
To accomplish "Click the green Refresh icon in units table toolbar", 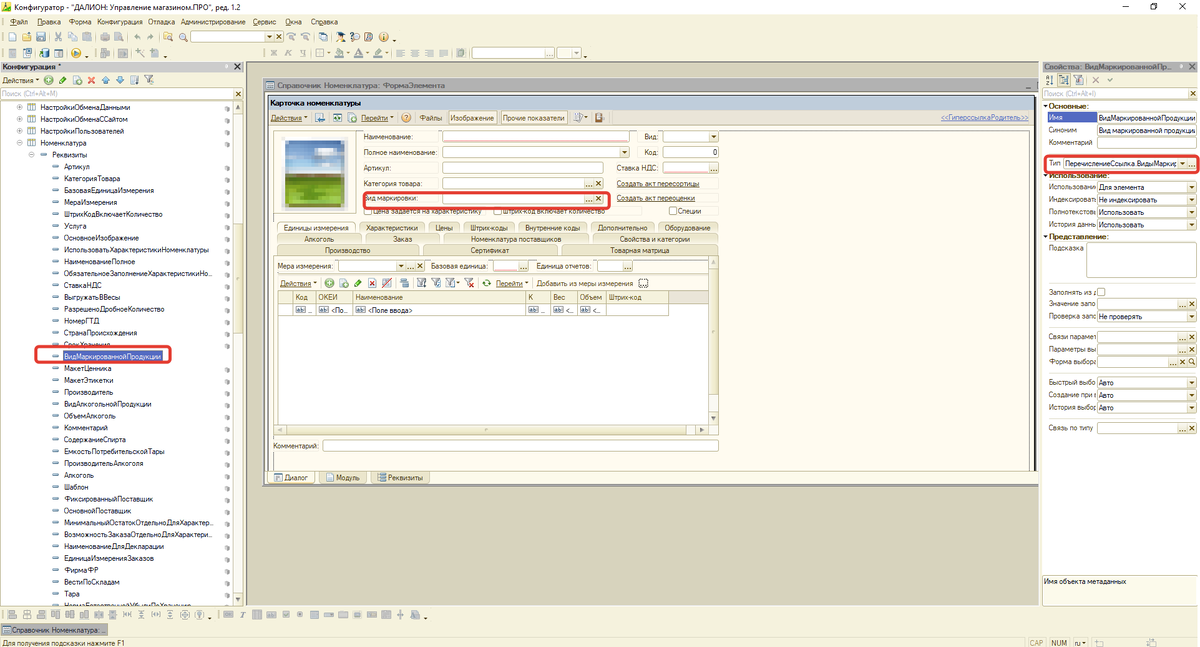I will [487, 283].
